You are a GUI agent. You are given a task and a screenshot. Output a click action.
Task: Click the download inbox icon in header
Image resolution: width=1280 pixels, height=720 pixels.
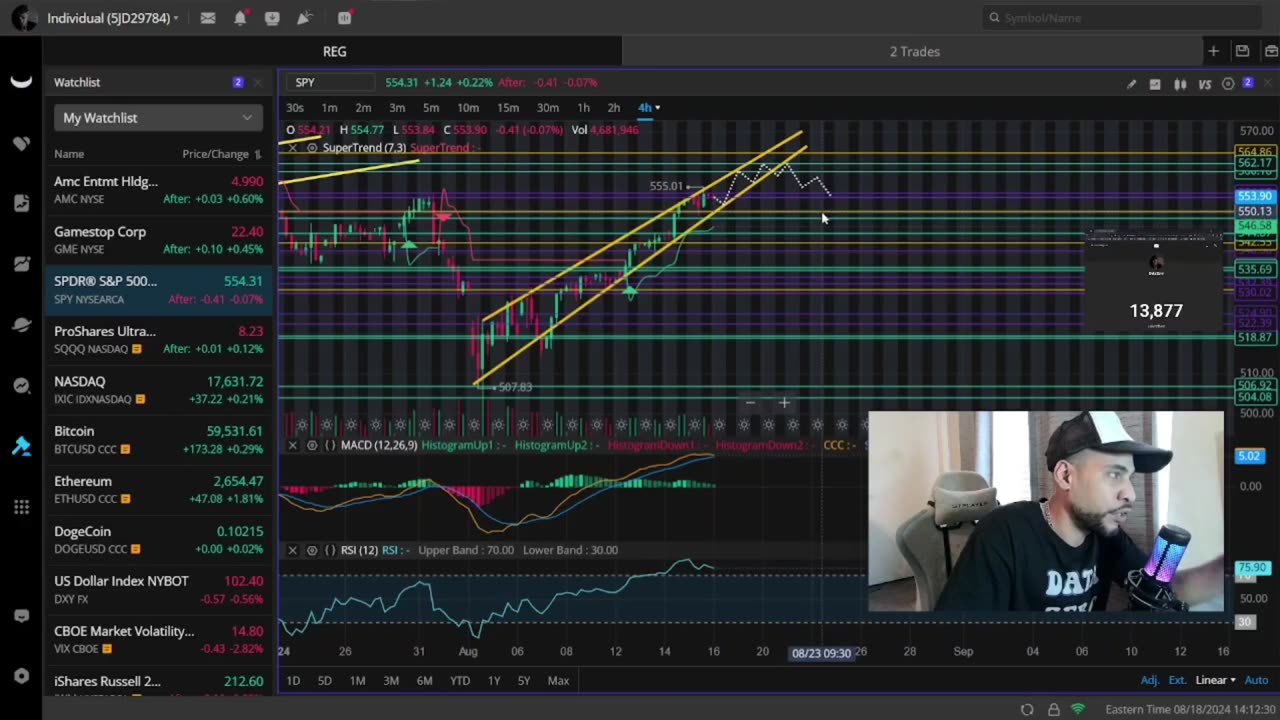pos(272,18)
